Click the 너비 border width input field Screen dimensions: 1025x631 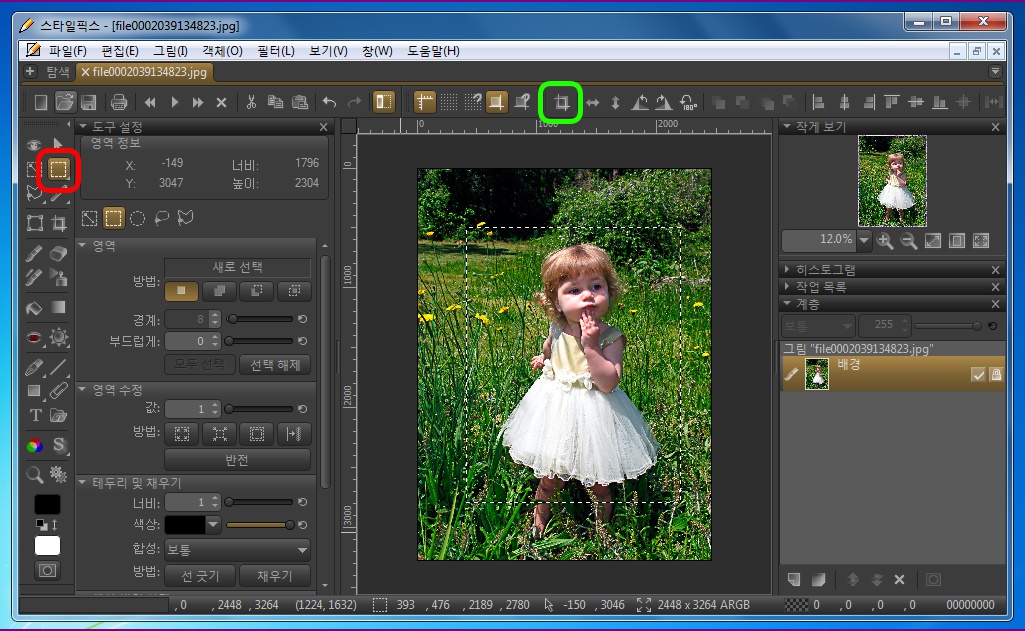(187, 502)
